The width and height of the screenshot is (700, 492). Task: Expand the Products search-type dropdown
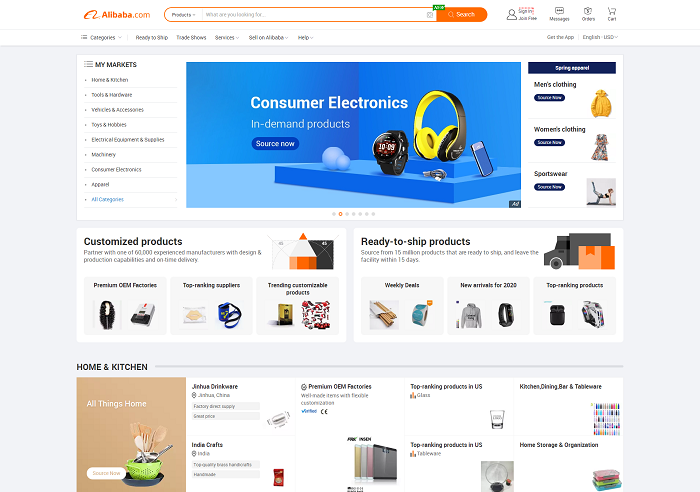coord(183,15)
